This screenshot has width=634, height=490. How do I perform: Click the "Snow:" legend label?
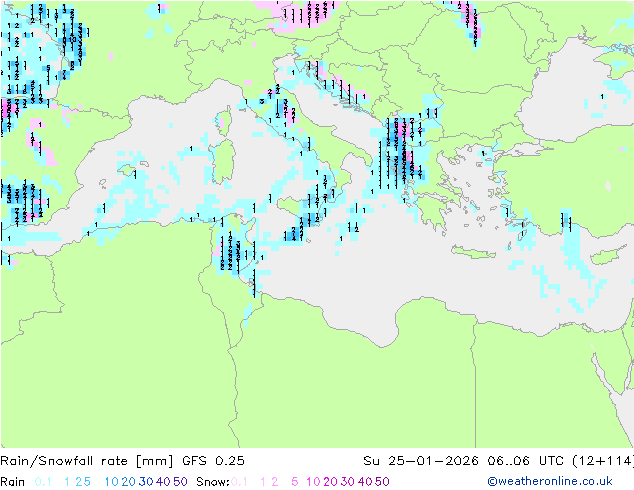pyautogui.click(x=213, y=482)
